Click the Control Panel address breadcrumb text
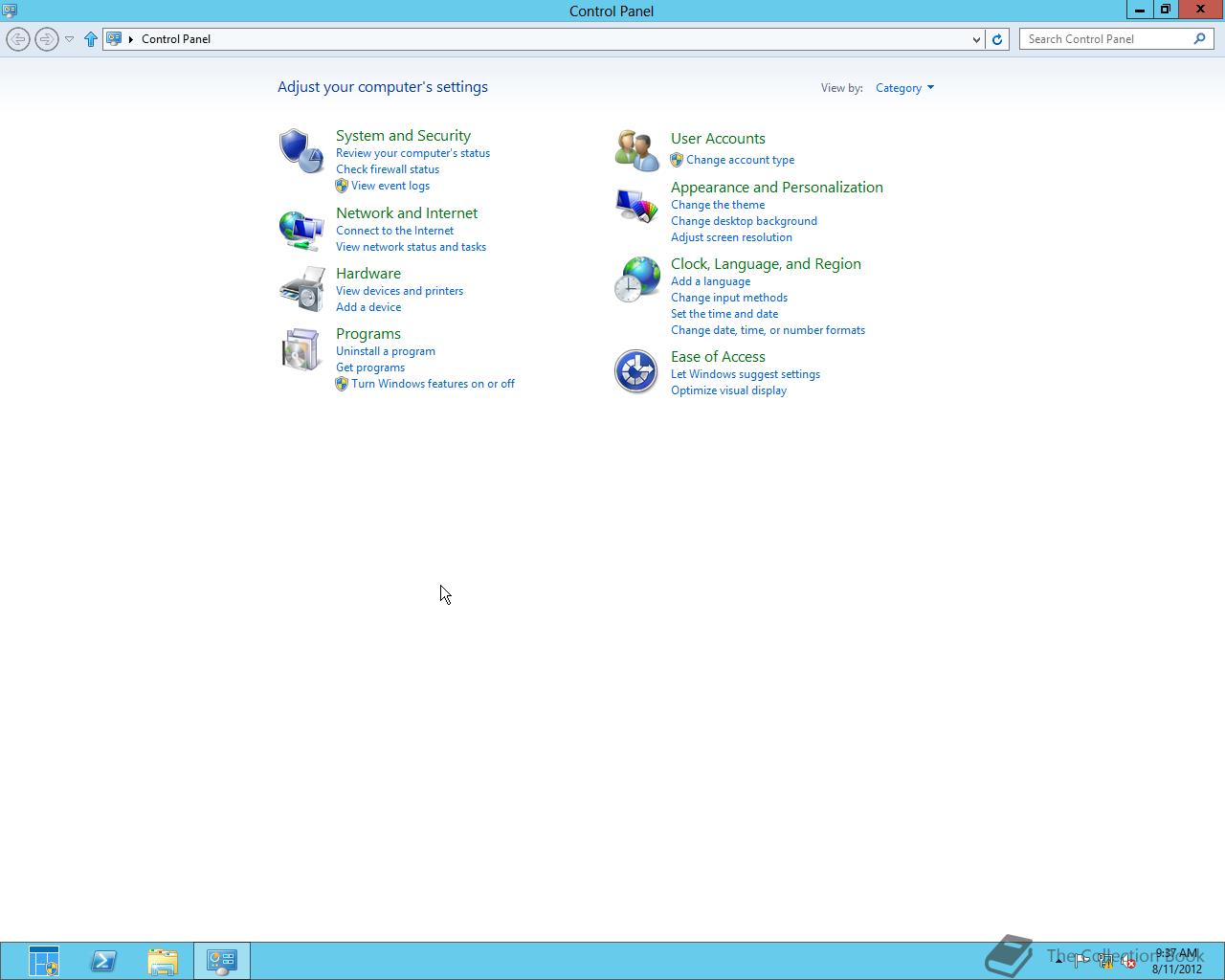1225x980 pixels. click(176, 39)
